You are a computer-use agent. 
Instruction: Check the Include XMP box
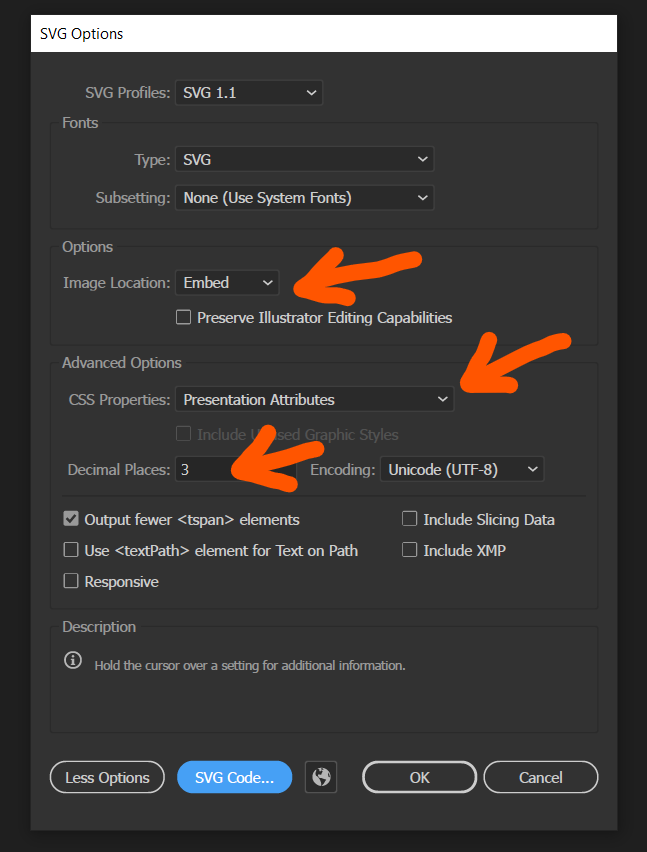click(410, 550)
